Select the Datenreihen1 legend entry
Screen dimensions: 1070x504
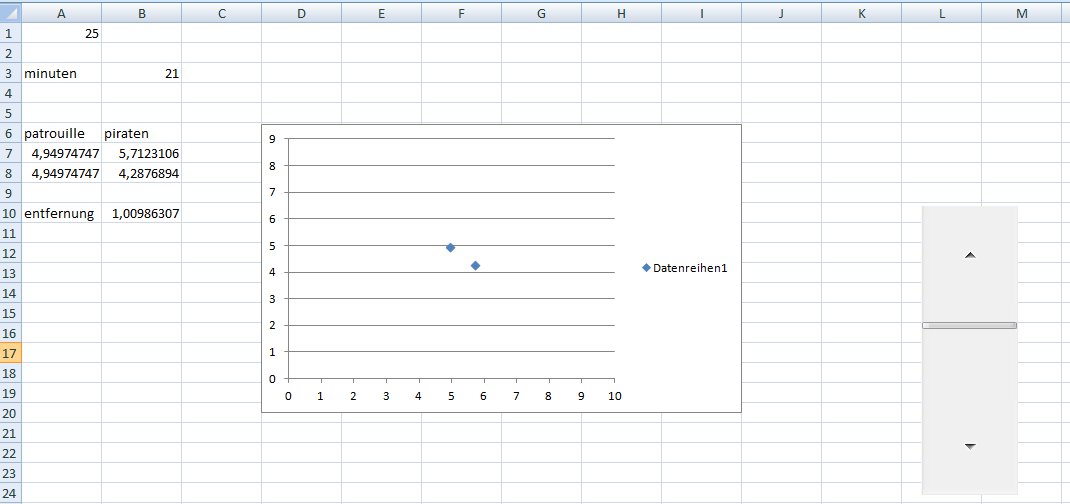pyautogui.click(x=691, y=267)
